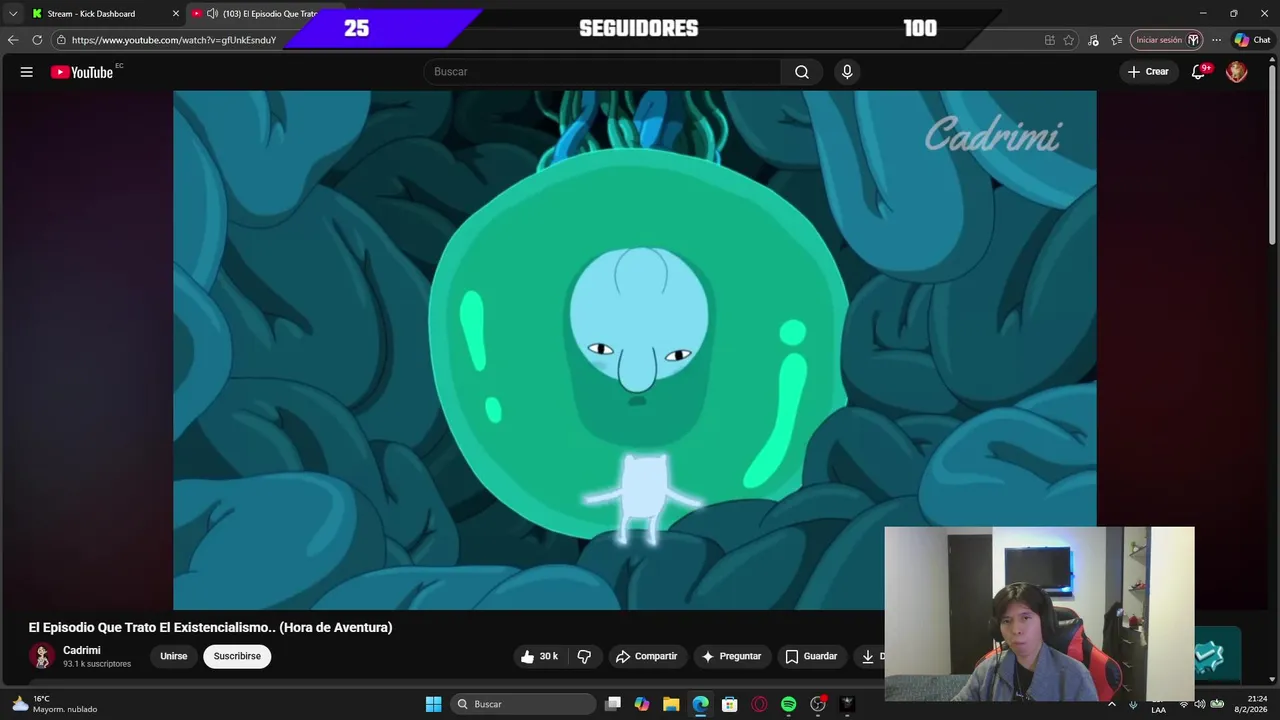Add the page to favorites star
The height and width of the screenshot is (720, 1280).
(x=1069, y=40)
